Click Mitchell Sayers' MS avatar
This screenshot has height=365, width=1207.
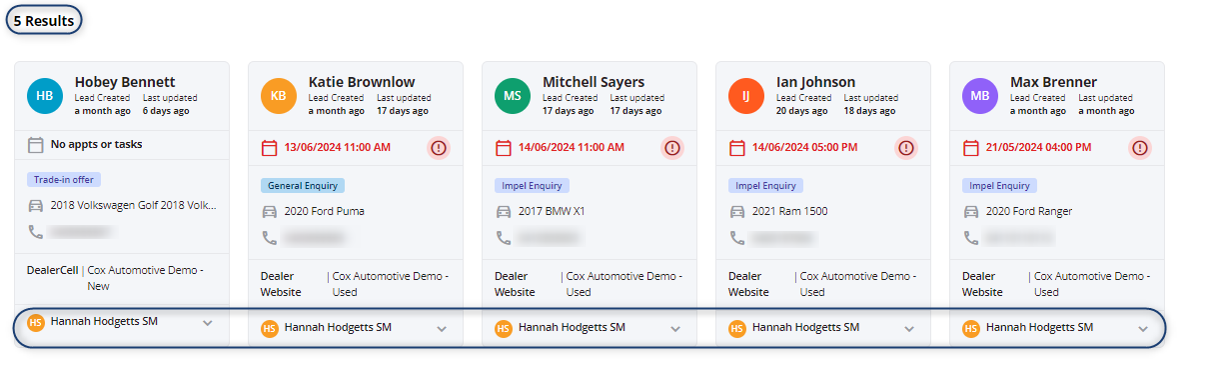(x=513, y=96)
